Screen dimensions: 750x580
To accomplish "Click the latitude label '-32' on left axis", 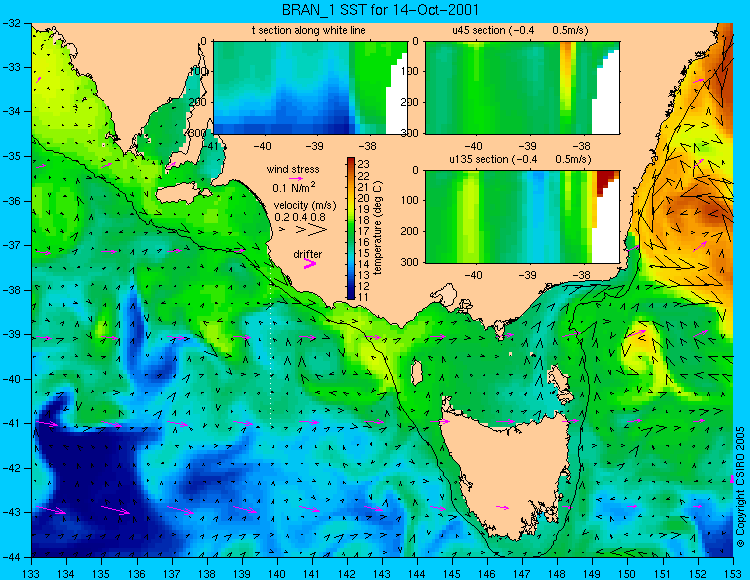I will coord(12,23).
